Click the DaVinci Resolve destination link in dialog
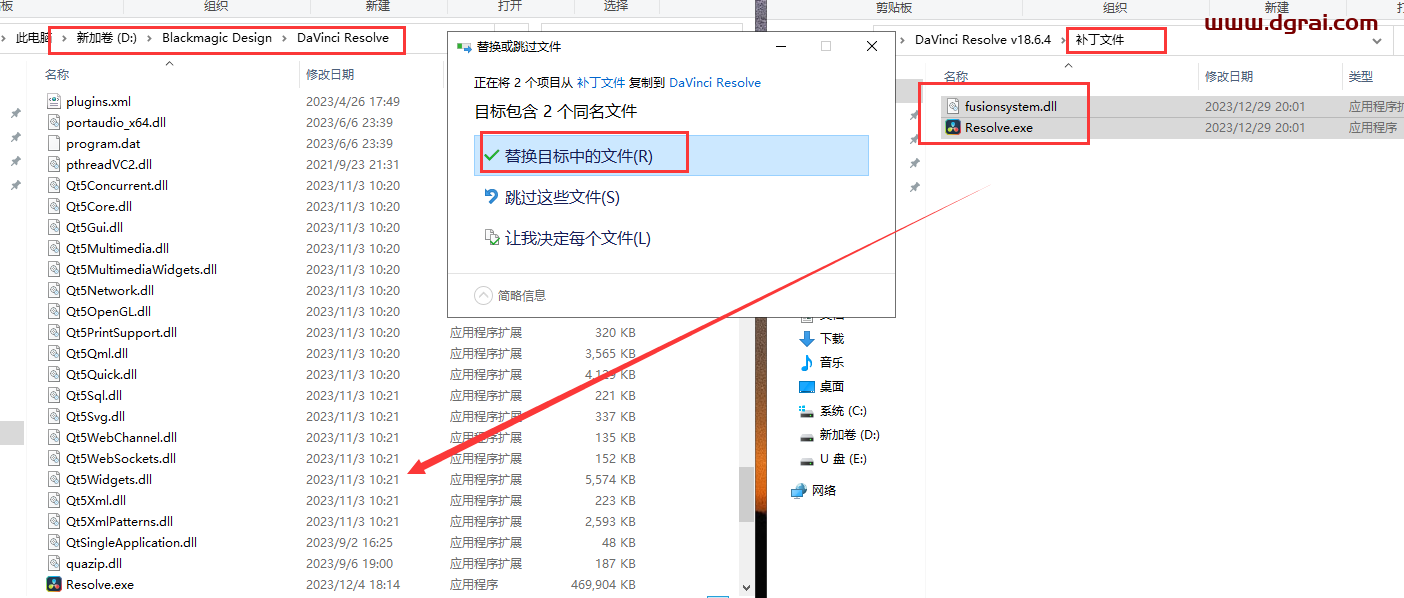 [715, 83]
